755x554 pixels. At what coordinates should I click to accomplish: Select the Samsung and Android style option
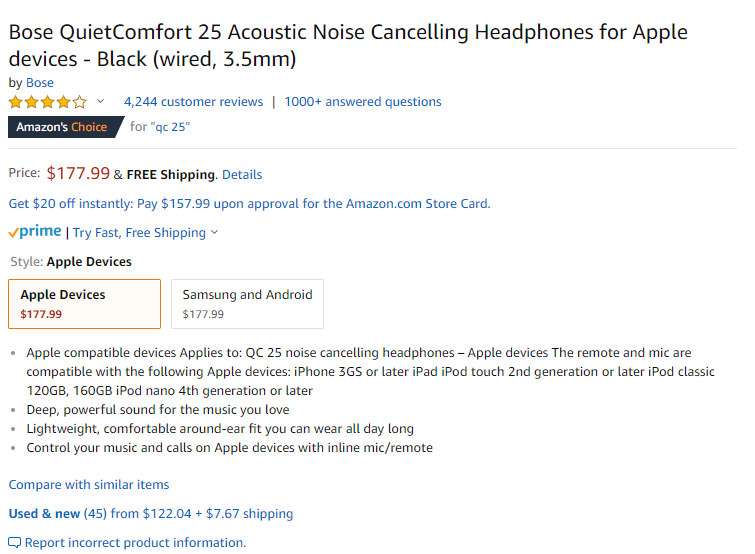(247, 304)
